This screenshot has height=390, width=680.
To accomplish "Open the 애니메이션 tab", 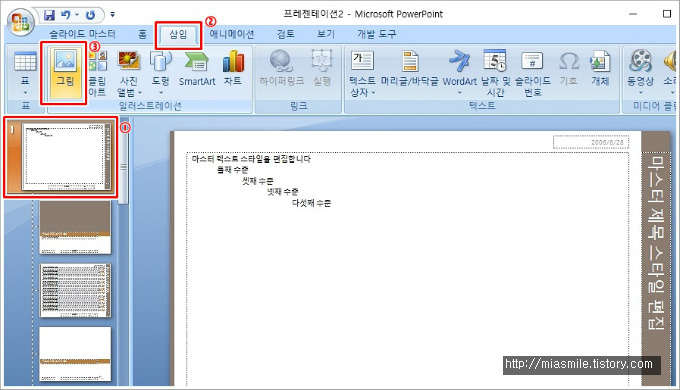I will (x=232, y=34).
